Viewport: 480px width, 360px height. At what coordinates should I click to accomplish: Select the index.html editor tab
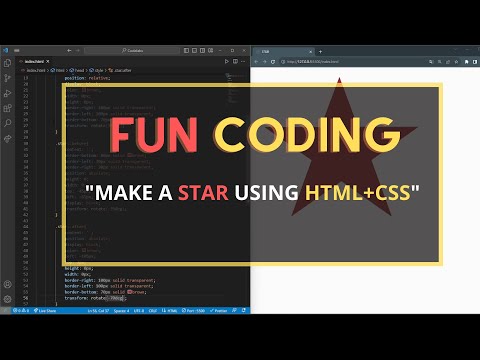click(34, 62)
